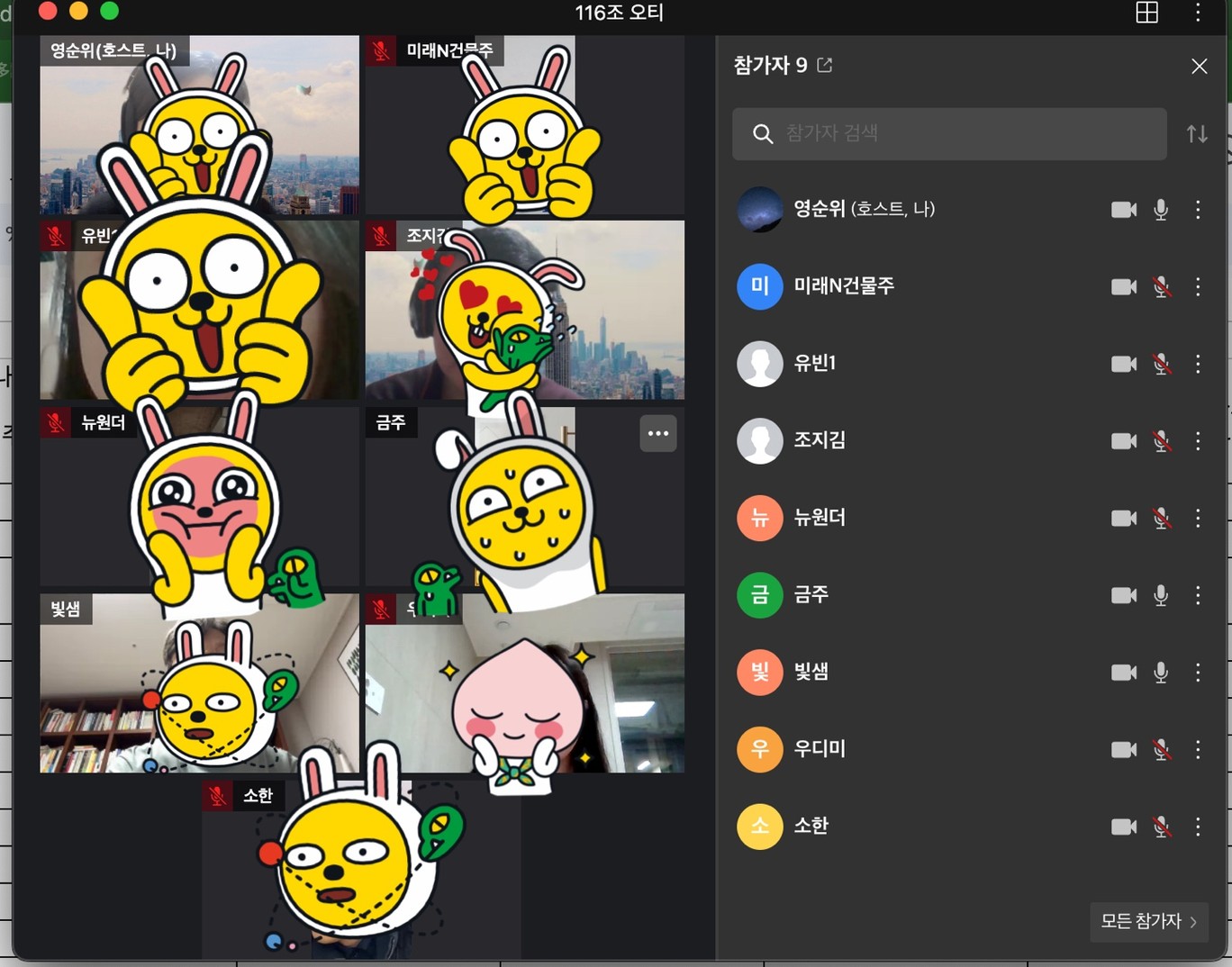Screen dimensions: 1232x967
Task: Unmute microphone for 뉴원더
Action: pos(1161,519)
